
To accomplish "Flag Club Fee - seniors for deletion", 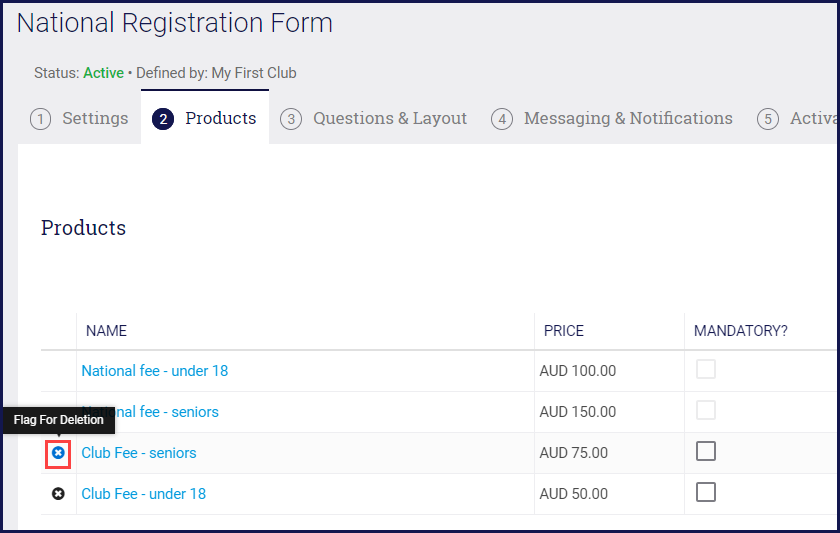I will (x=58, y=453).
